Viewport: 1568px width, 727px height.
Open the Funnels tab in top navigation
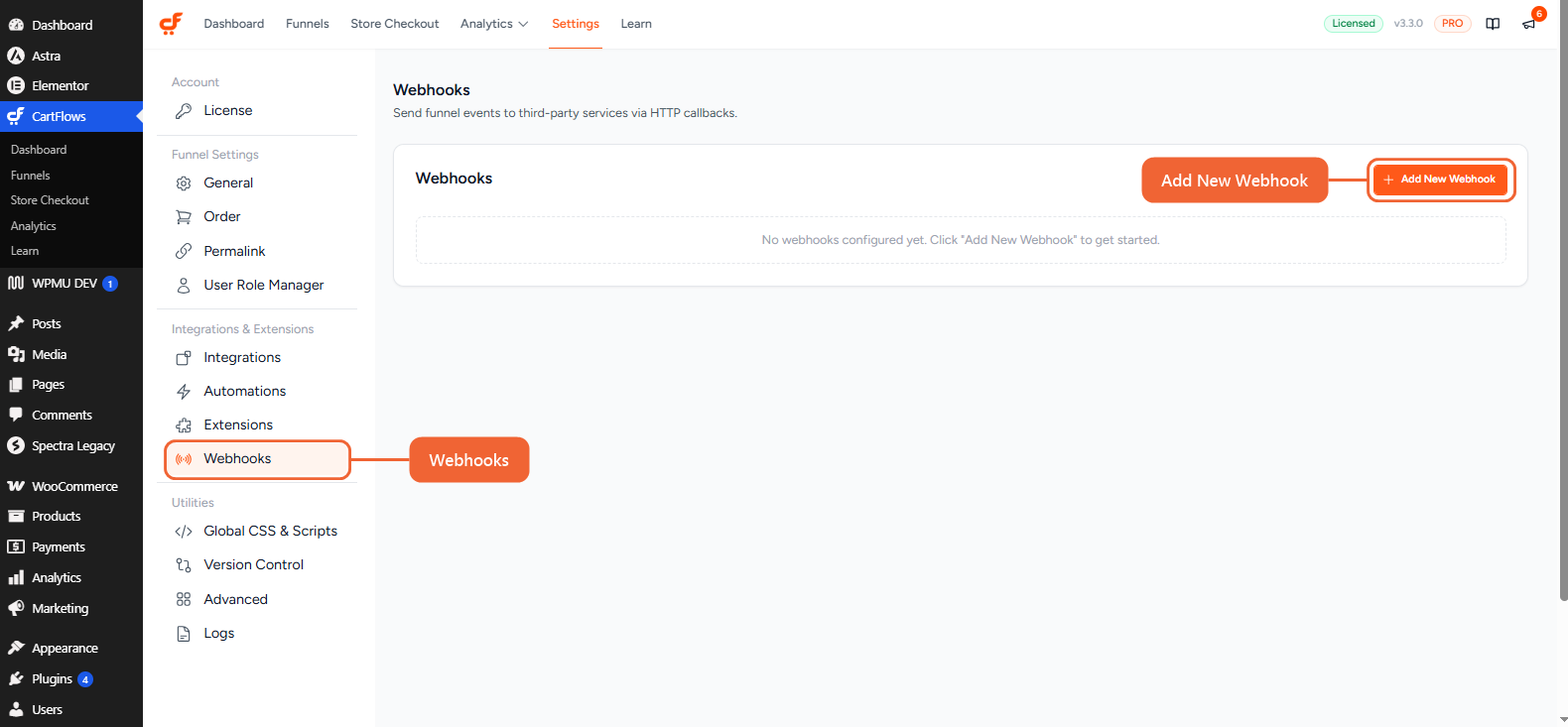click(x=308, y=24)
